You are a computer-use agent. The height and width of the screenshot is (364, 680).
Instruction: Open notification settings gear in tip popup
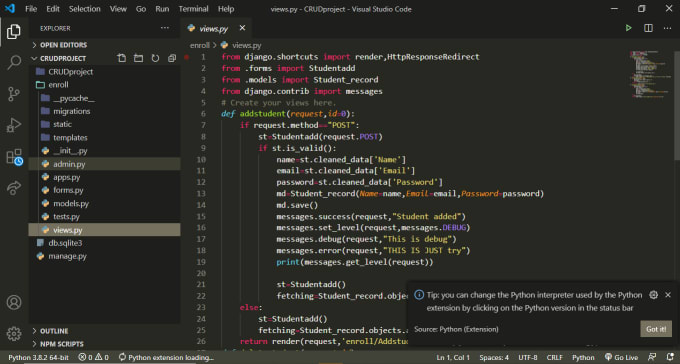pyautogui.click(x=654, y=295)
